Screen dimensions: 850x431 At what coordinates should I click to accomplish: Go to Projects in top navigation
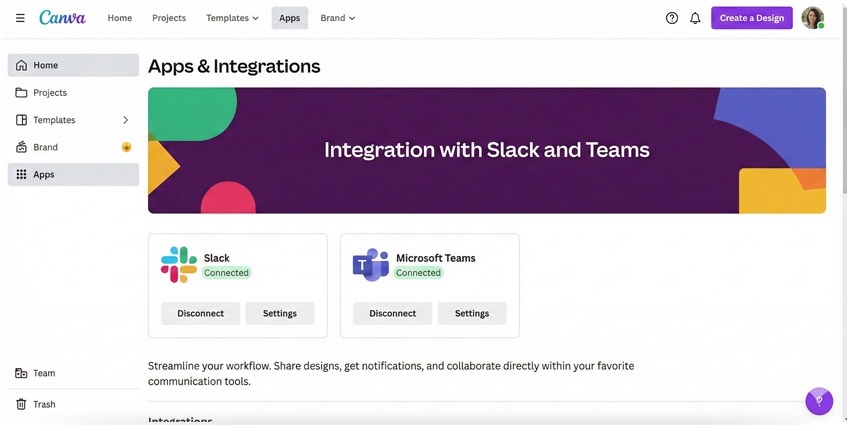pyautogui.click(x=169, y=18)
